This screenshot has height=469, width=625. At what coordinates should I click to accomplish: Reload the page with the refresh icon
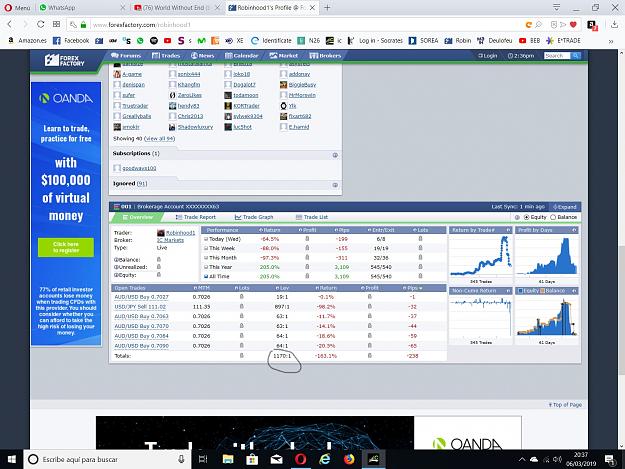click(x=41, y=24)
